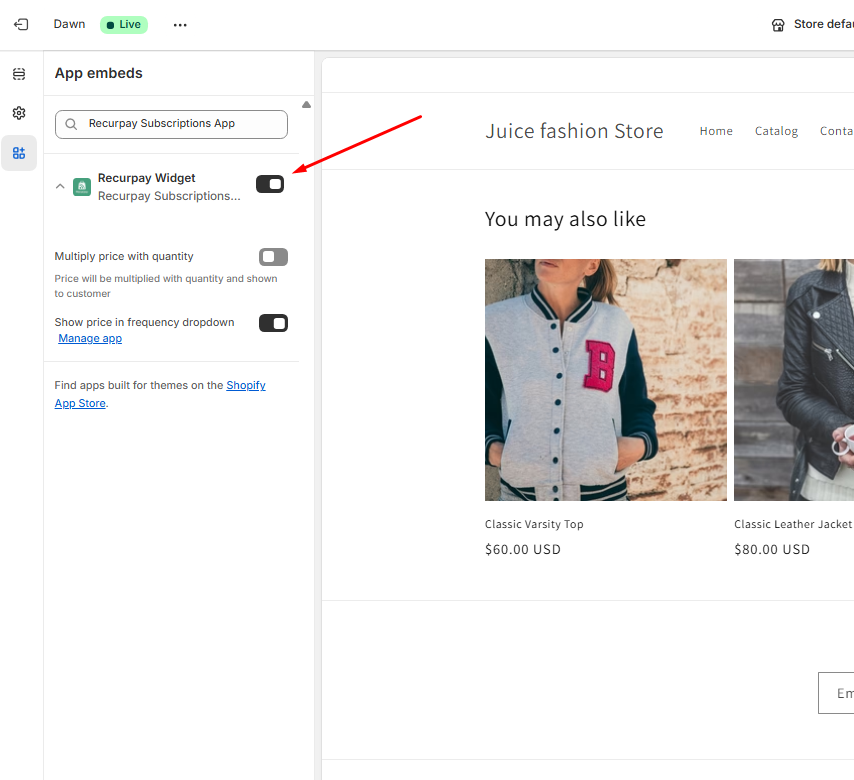Disable Show price in frequency dropdown
Image resolution: width=854 pixels, height=780 pixels.
click(273, 323)
